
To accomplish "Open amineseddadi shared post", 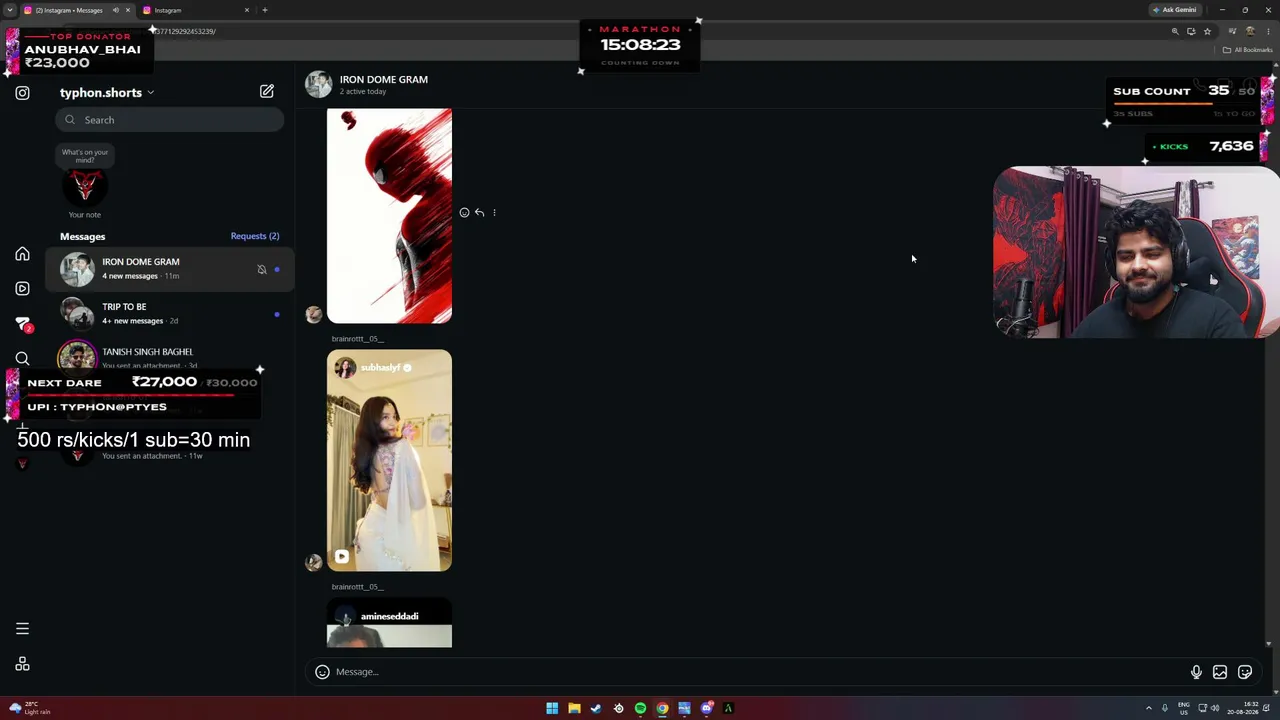I will point(389,623).
